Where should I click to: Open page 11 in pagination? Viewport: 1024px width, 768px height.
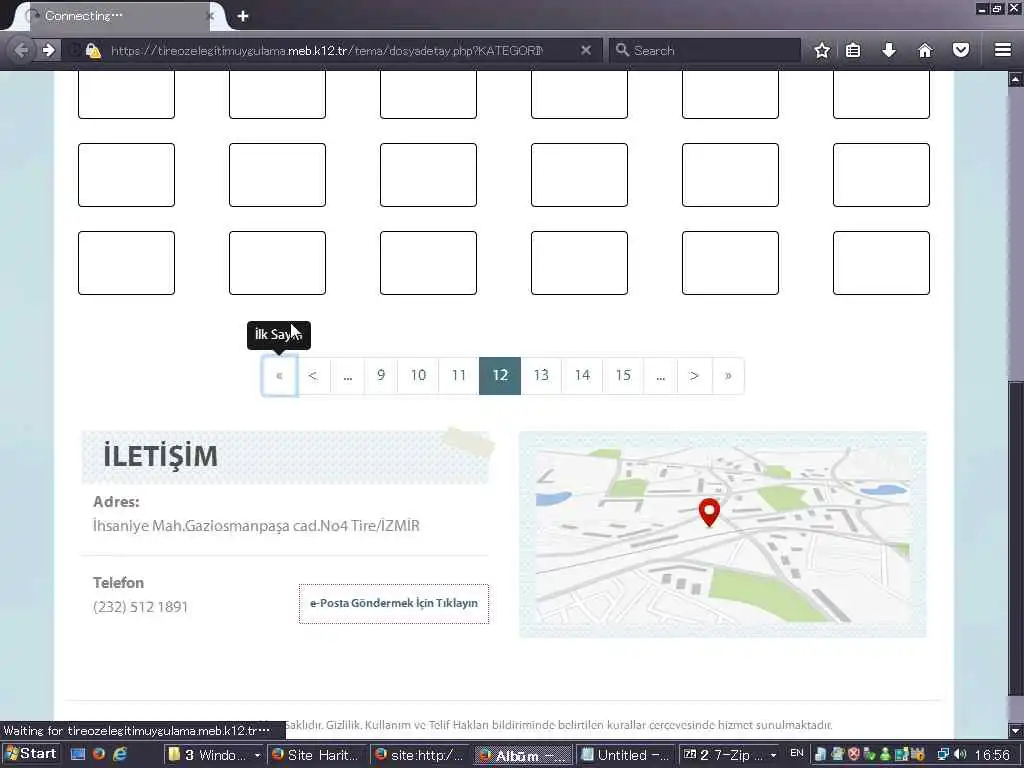pyautogui.click(x=459, y=376)
